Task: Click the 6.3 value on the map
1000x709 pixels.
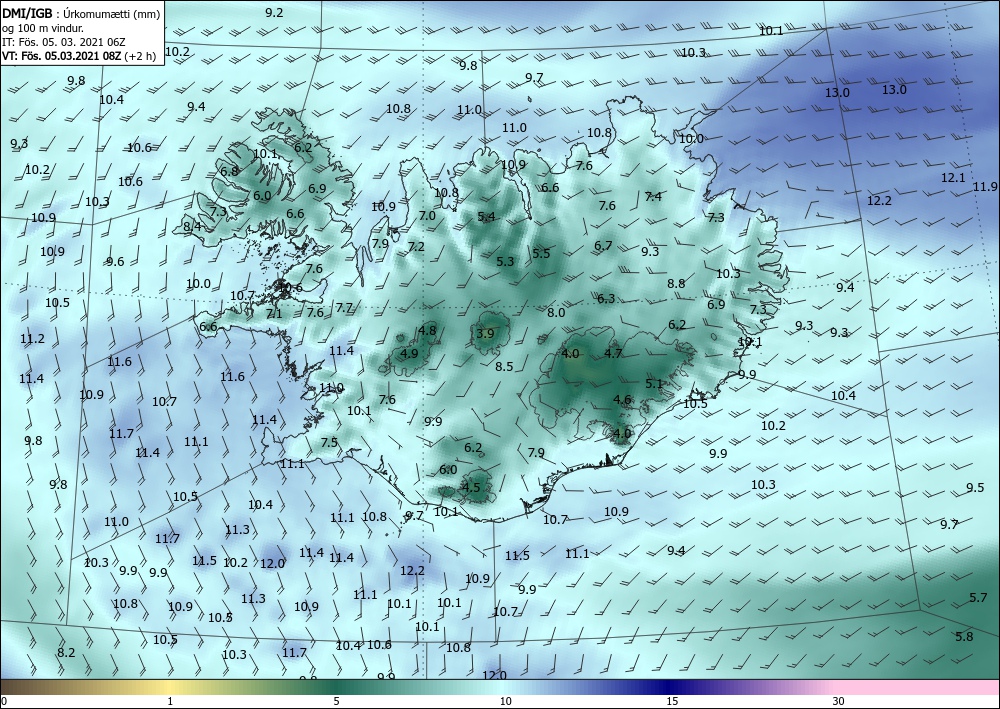Action: (606, 298)
